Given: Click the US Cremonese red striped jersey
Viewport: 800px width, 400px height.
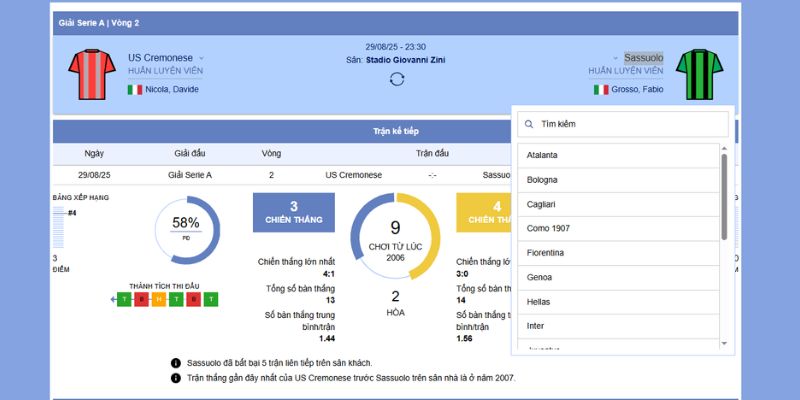Looking at the screenshot, I should click(x=92, y=75).
